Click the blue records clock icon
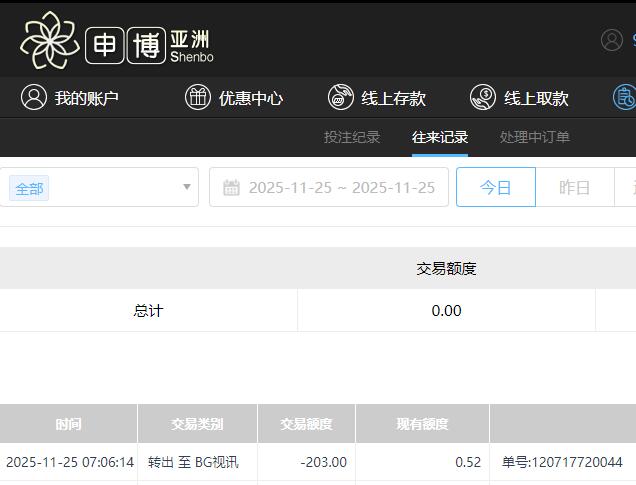The image size is (636, 485). click(625, 97)
